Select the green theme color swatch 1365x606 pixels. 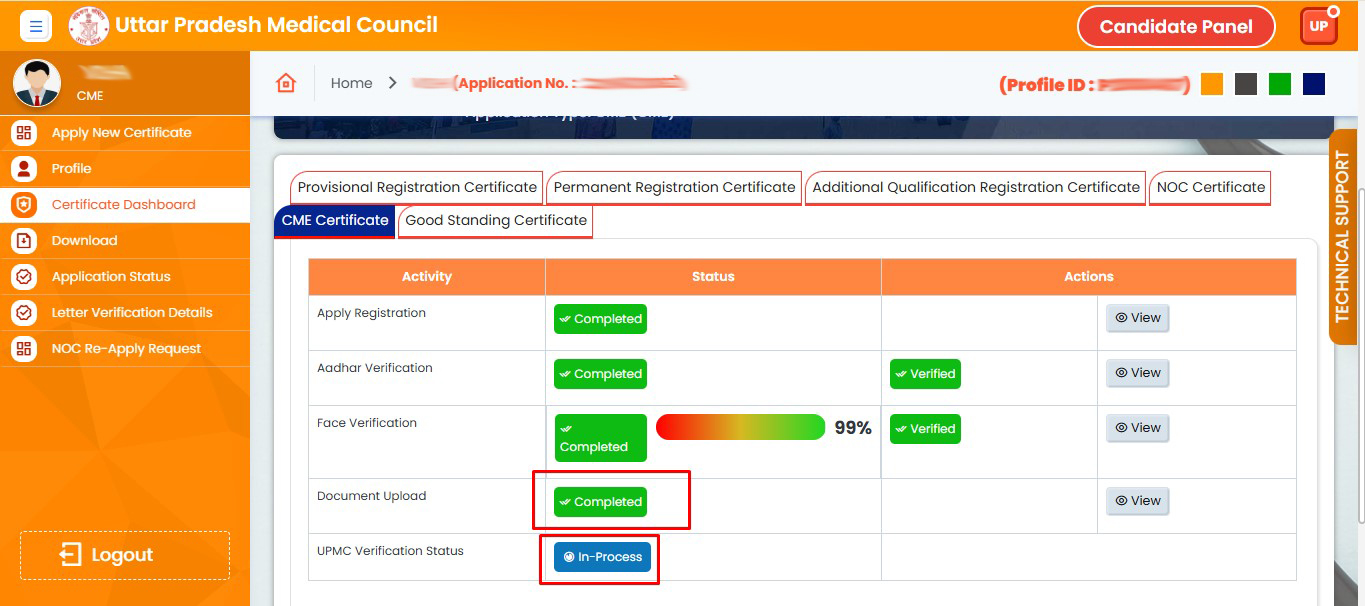tap(1279, 84)
